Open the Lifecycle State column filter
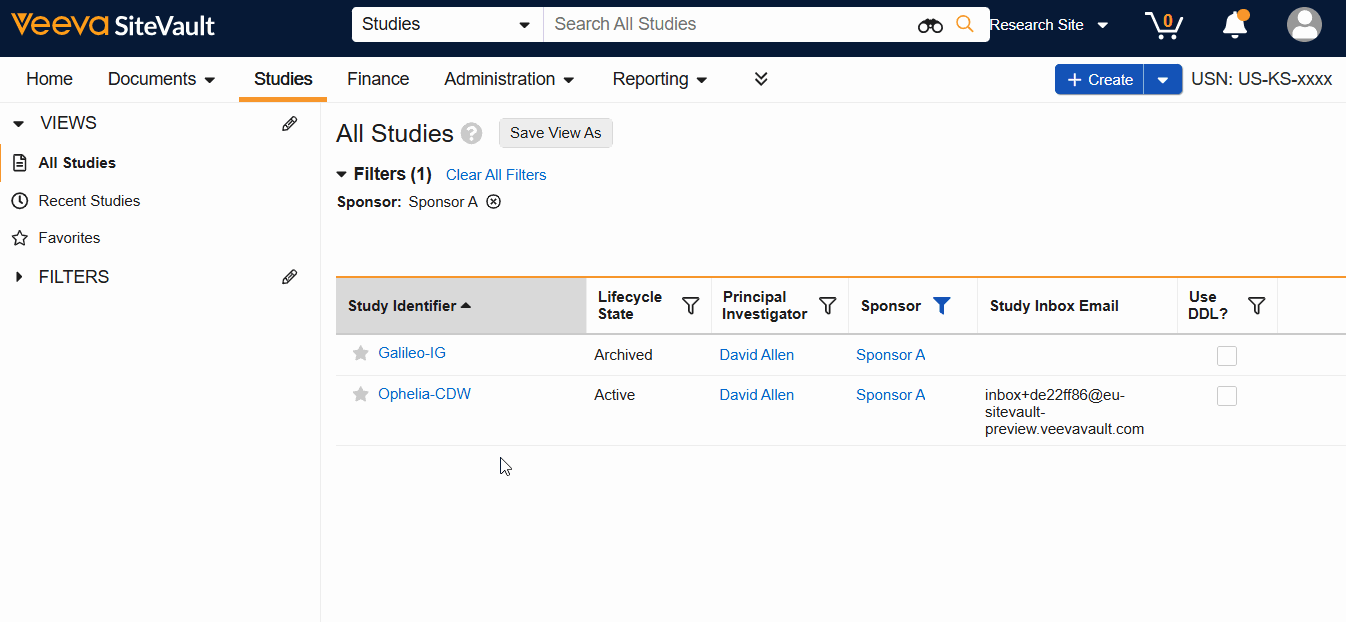The height and width of the screenshot is (622, 1346). coord(690,306)
